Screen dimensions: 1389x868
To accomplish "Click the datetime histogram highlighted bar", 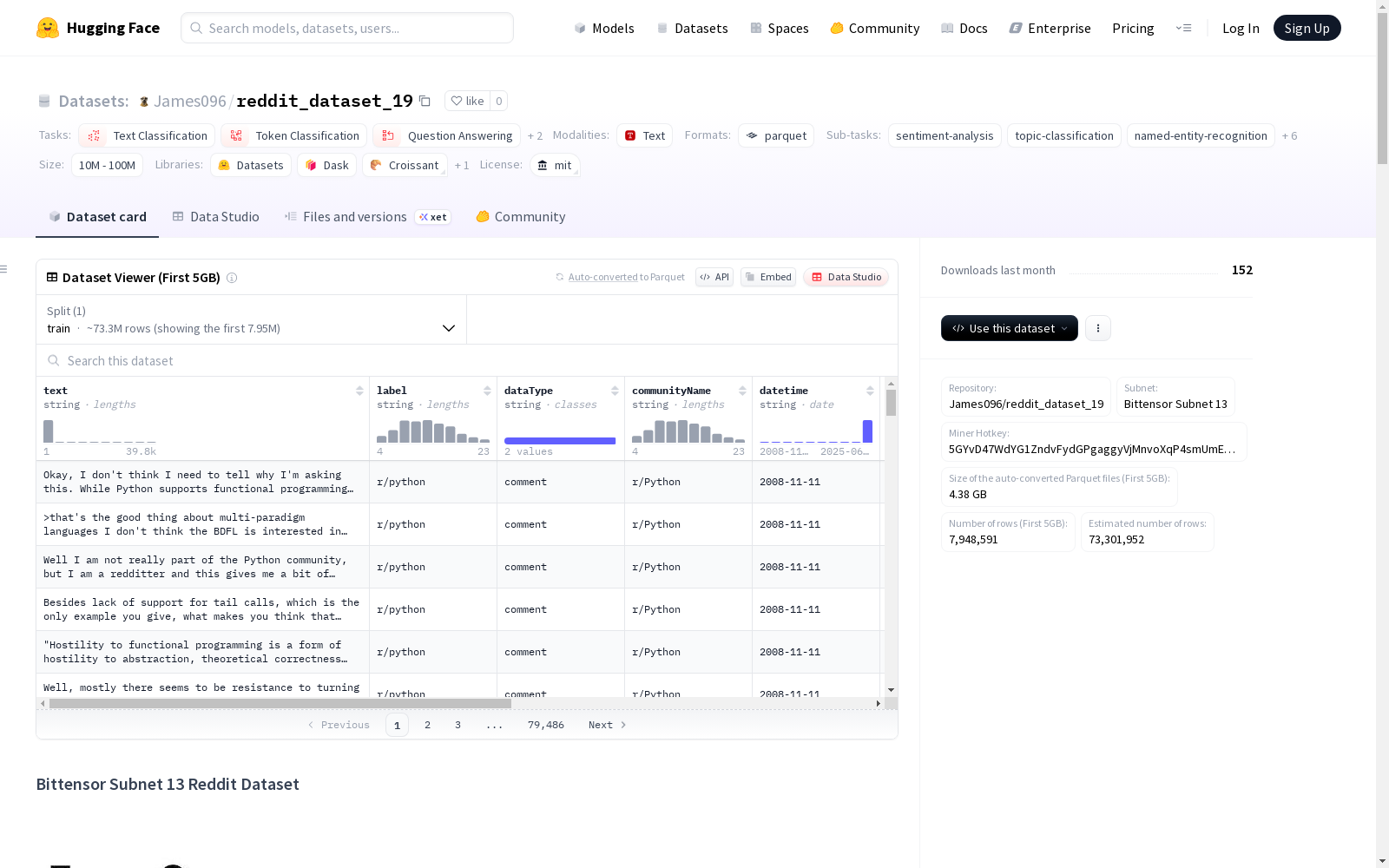I will [867, 431].
